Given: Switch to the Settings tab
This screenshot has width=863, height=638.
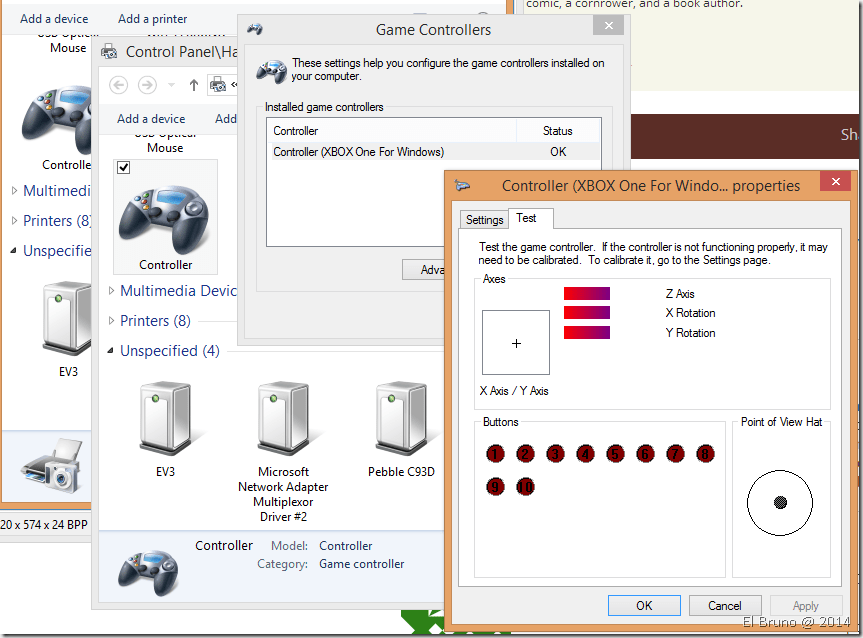Looking at the screenshot, I should pos(484,219).
